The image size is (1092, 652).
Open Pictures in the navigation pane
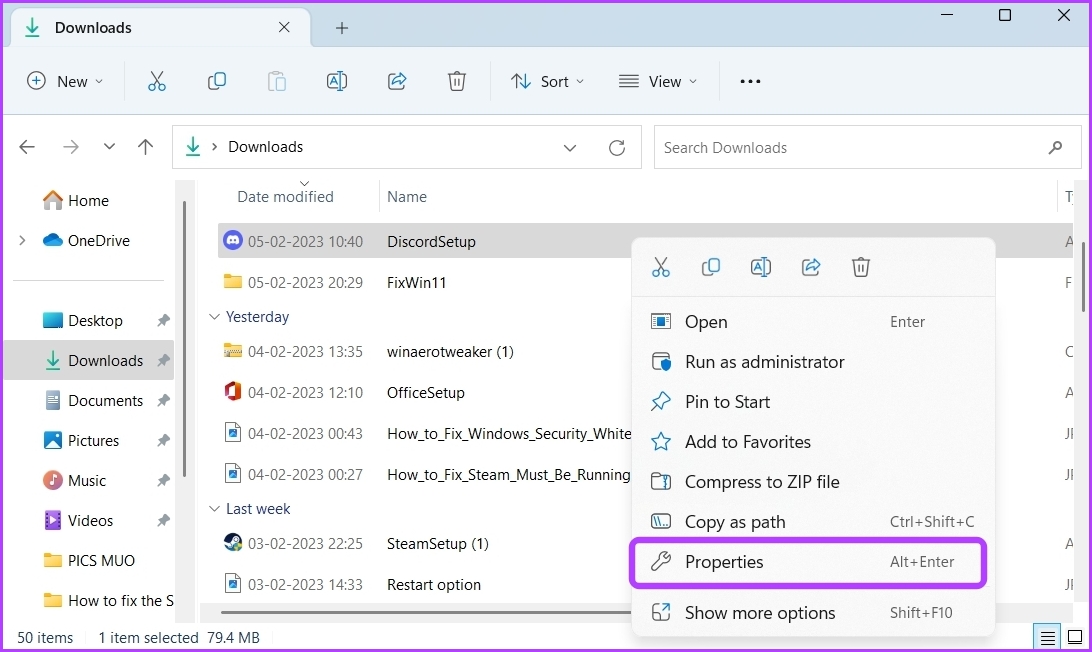pos(81,441)
